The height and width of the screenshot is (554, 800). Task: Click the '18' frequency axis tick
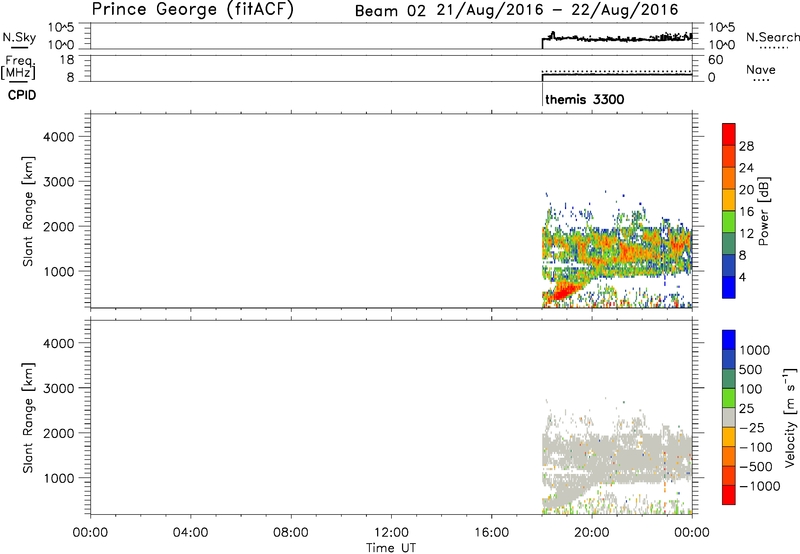pos(67,60)
